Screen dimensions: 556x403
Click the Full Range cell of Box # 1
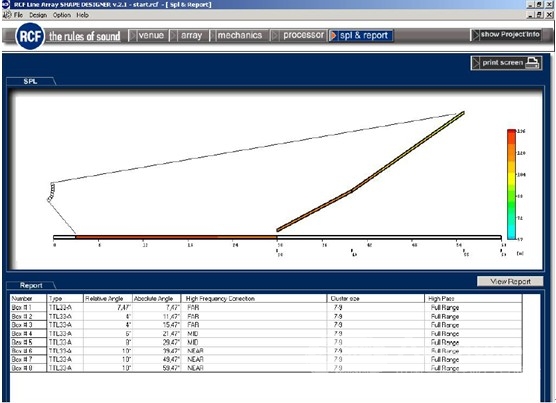pos(473,307)
